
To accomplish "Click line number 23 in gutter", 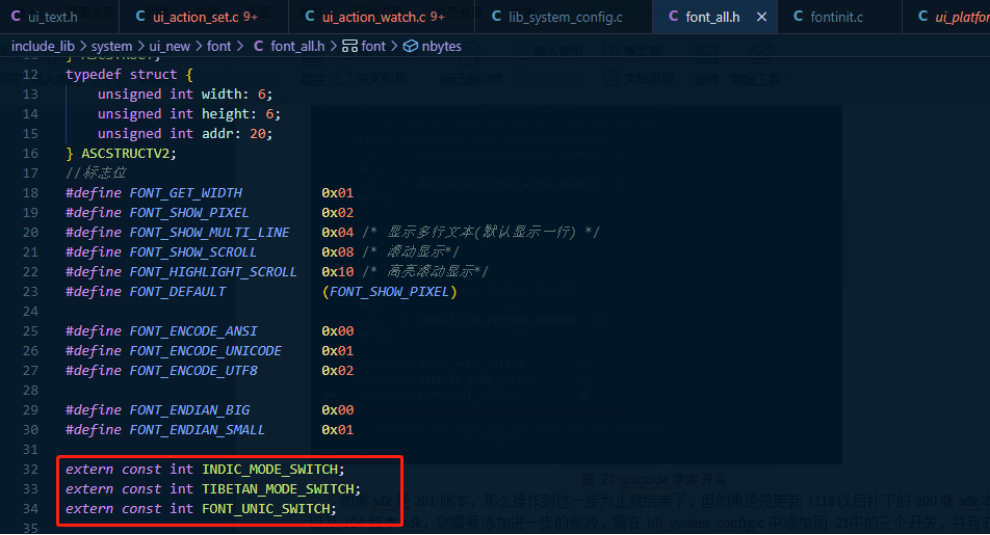I will tap(30, 292).
